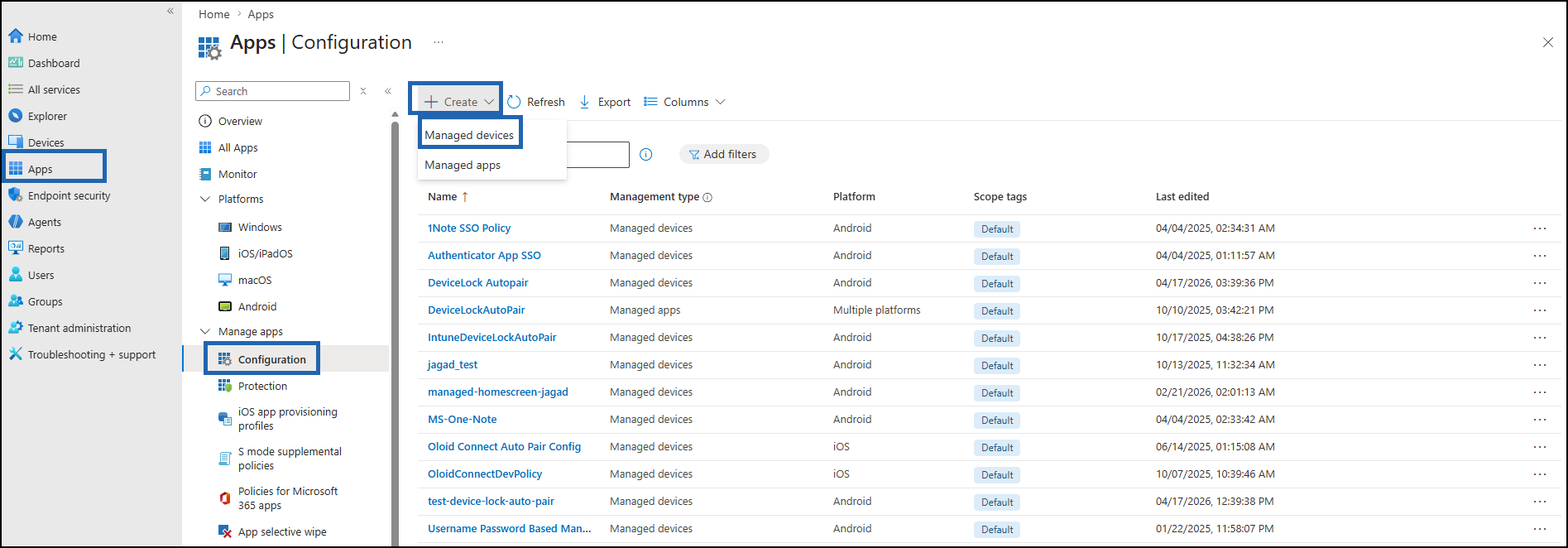Sort the table by Name column
Viewport: 1568px width, 548px height.
448,196
